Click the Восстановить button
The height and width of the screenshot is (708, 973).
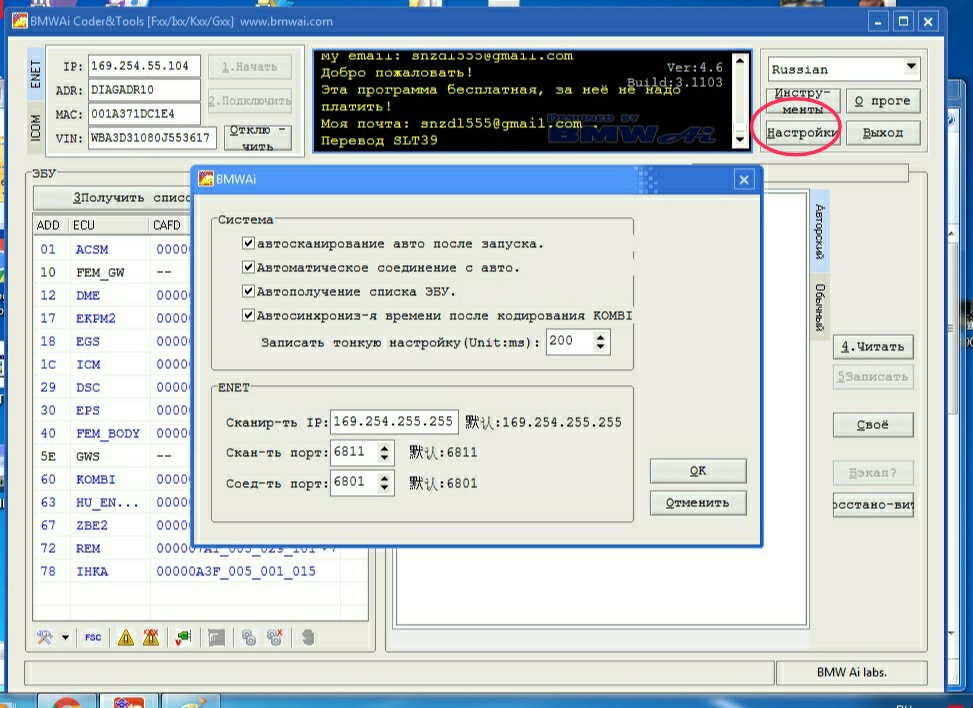(x=873, y=504)
